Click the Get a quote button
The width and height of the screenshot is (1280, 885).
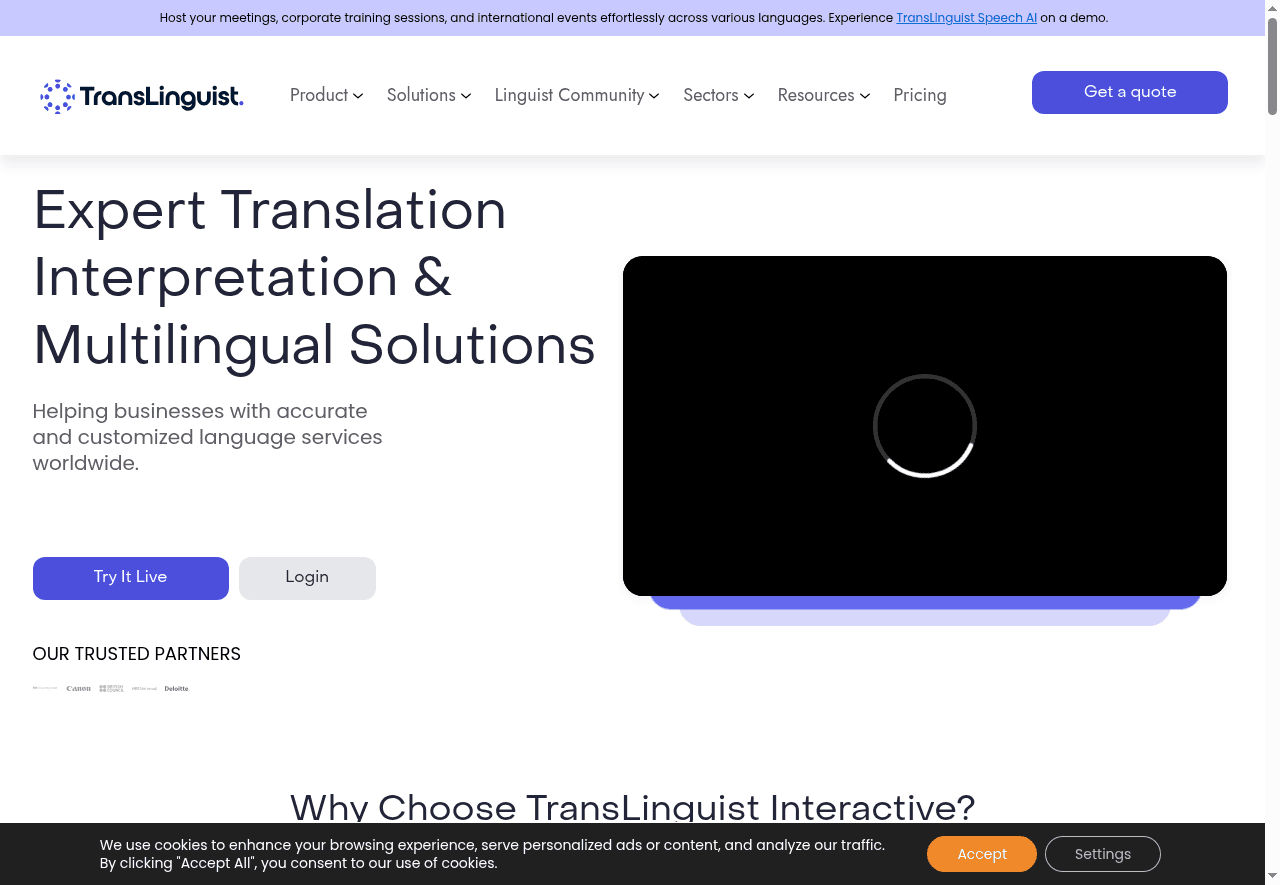pyautogui.click(x=1129, y=92)
